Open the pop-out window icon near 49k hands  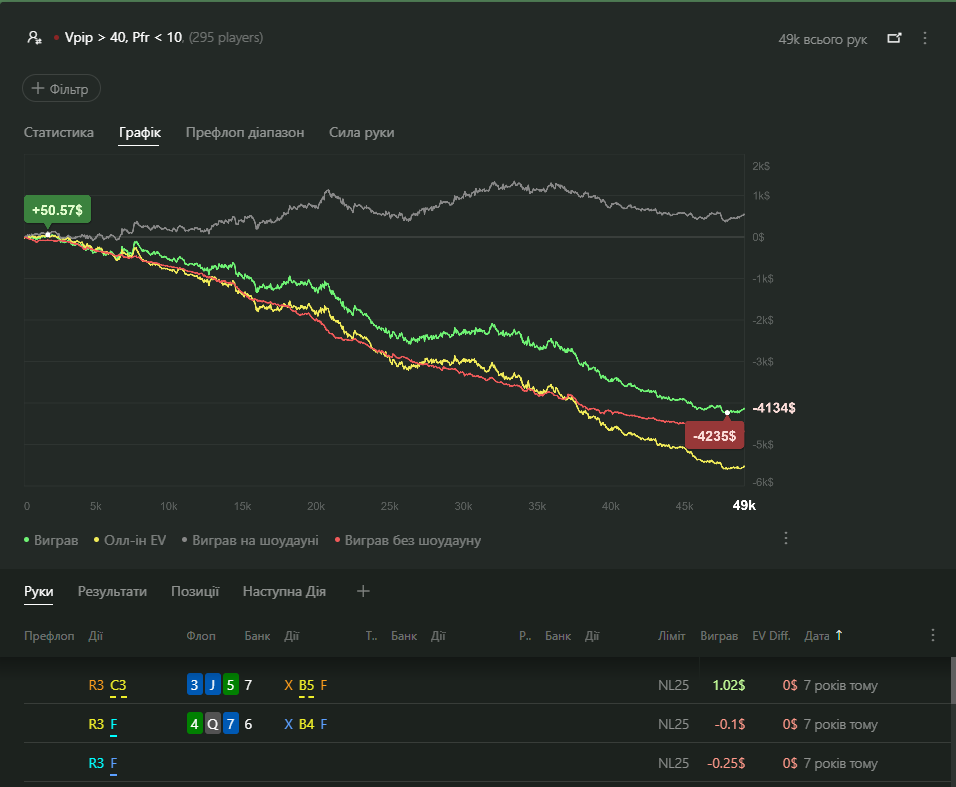[x=894, y=38]
